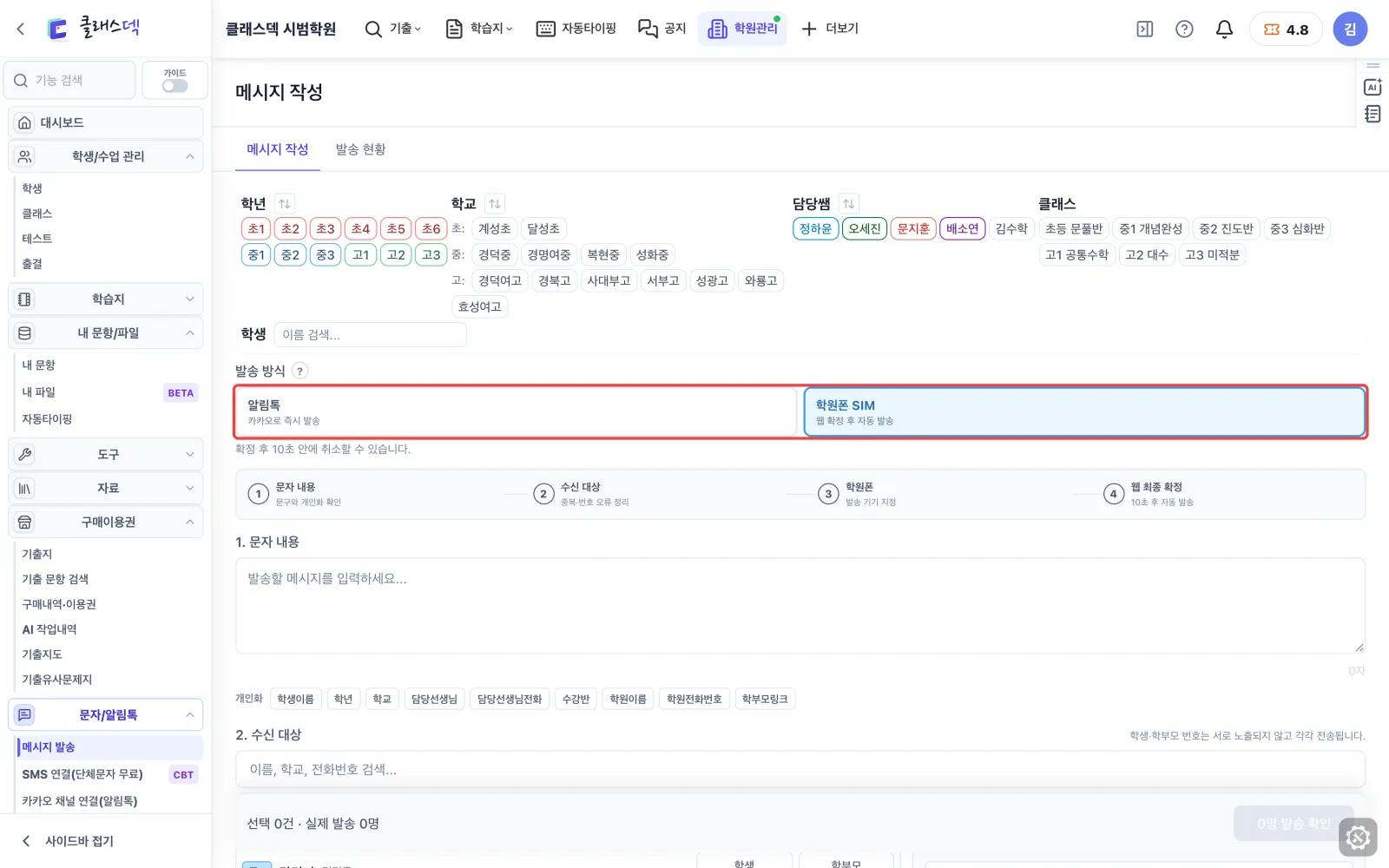
Task: Toggle school filter 사대부고
Action: point(609,280)
